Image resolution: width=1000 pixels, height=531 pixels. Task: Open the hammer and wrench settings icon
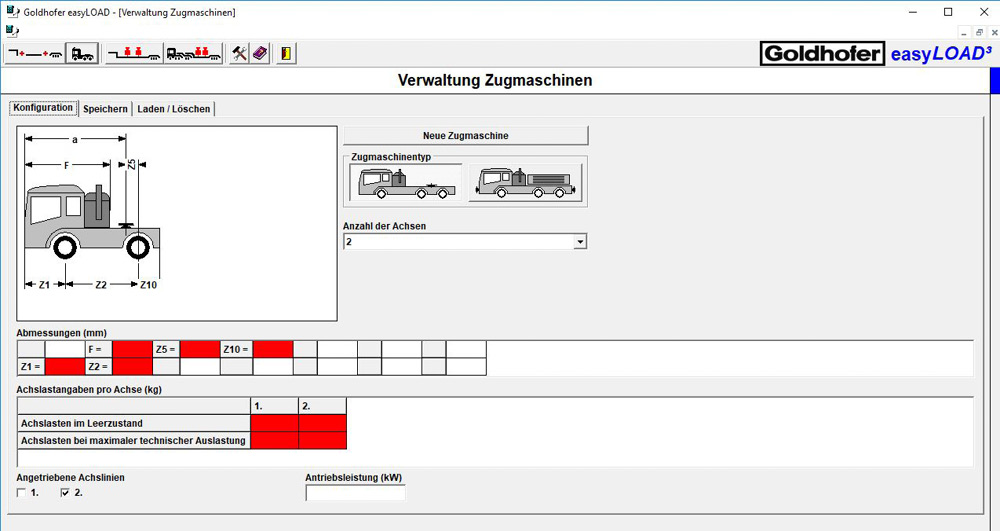[x=239, y=54]
